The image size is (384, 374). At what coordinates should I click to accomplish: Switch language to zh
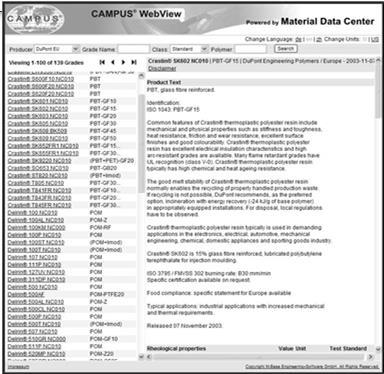[x=319, y=39]
